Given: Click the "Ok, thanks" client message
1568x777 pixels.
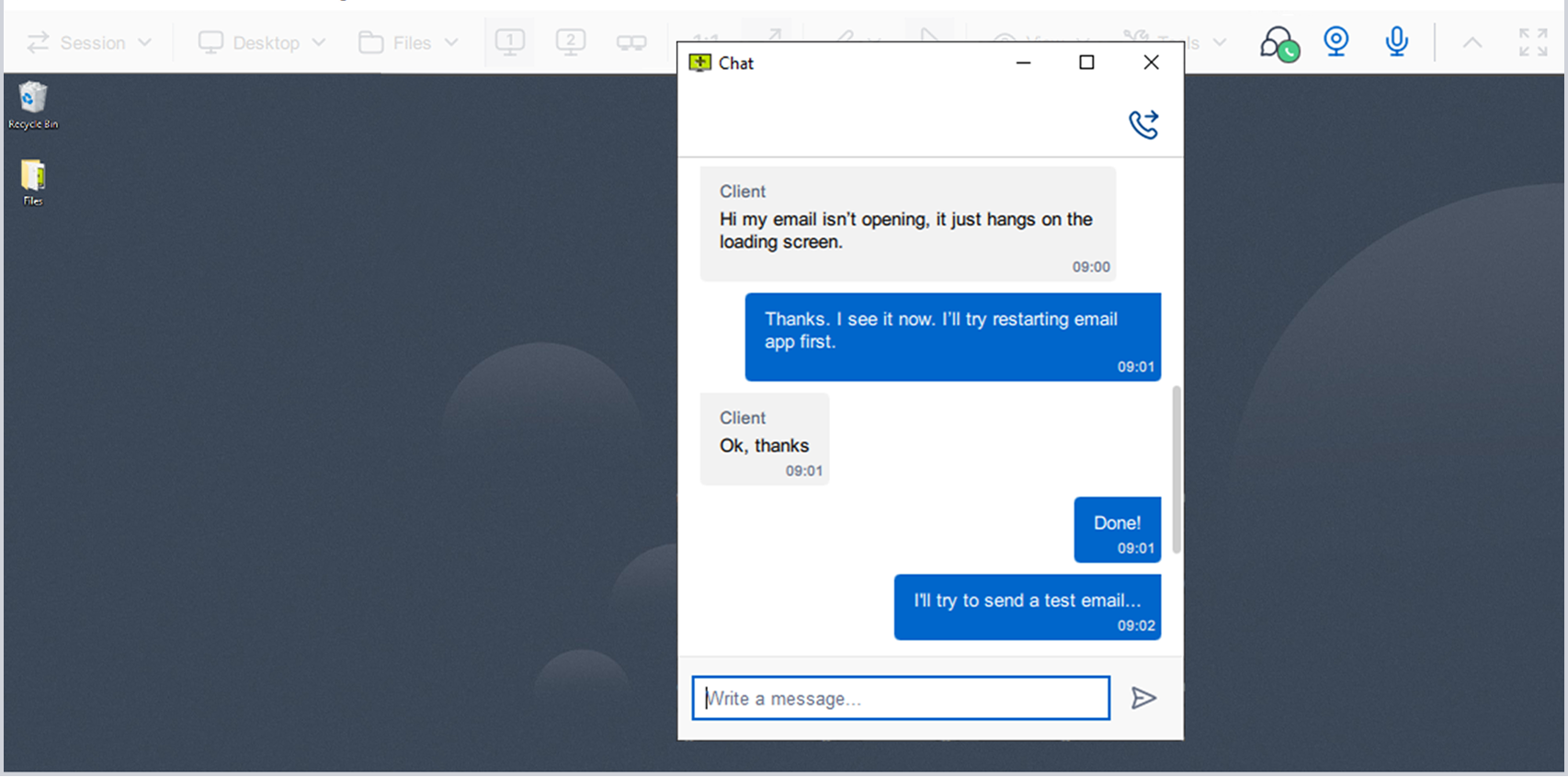Looking at the screenshot, I should (x=765, y=439).
